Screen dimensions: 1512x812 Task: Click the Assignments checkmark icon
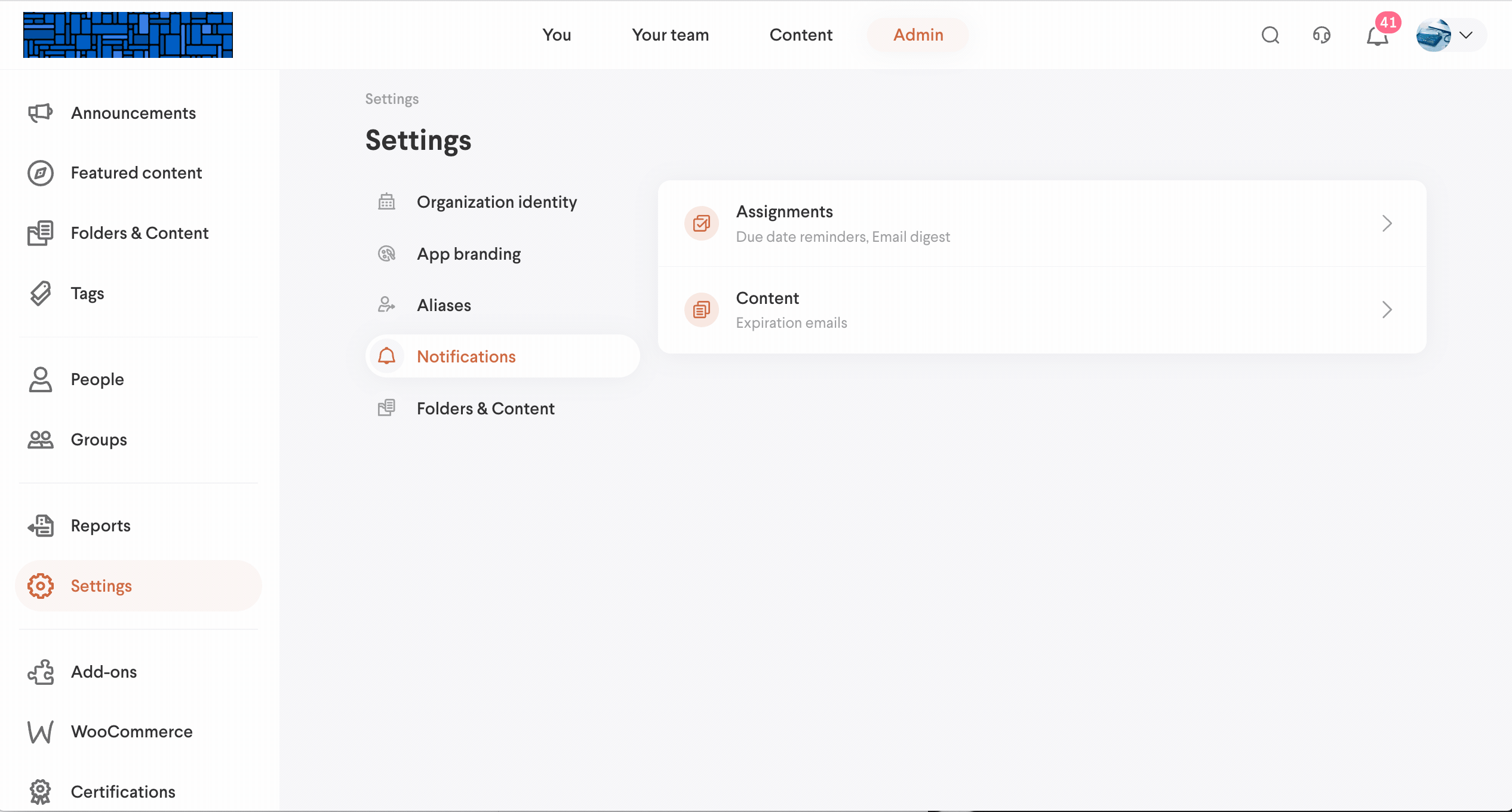[x=701, y=223]
